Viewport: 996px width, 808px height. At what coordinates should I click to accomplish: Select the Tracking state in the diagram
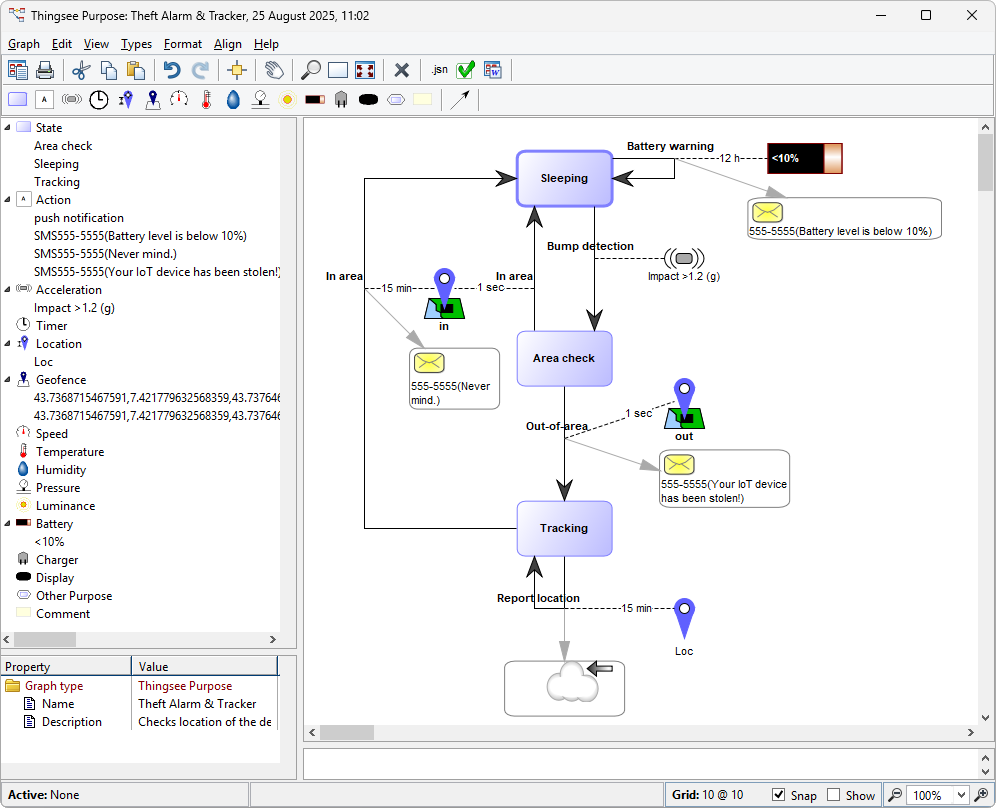tap(564, 528)
